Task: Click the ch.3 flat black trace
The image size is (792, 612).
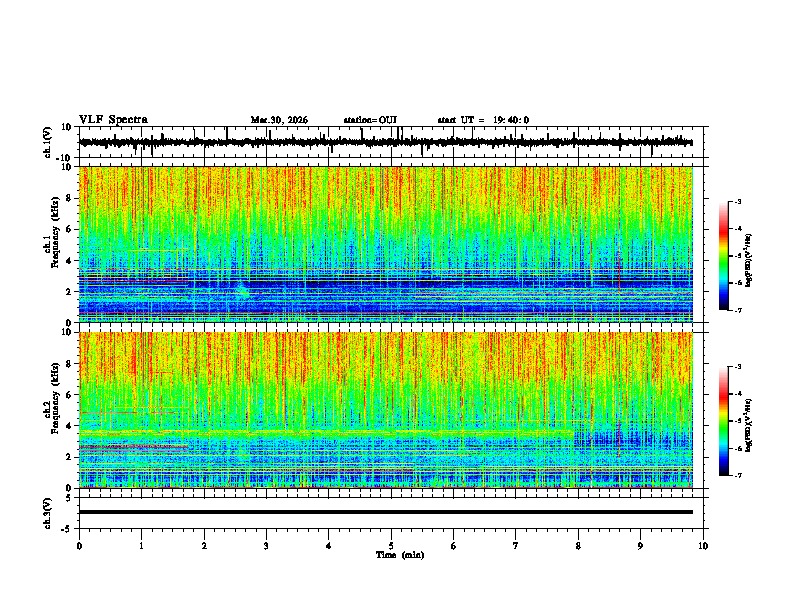Action: click(386, 512)
